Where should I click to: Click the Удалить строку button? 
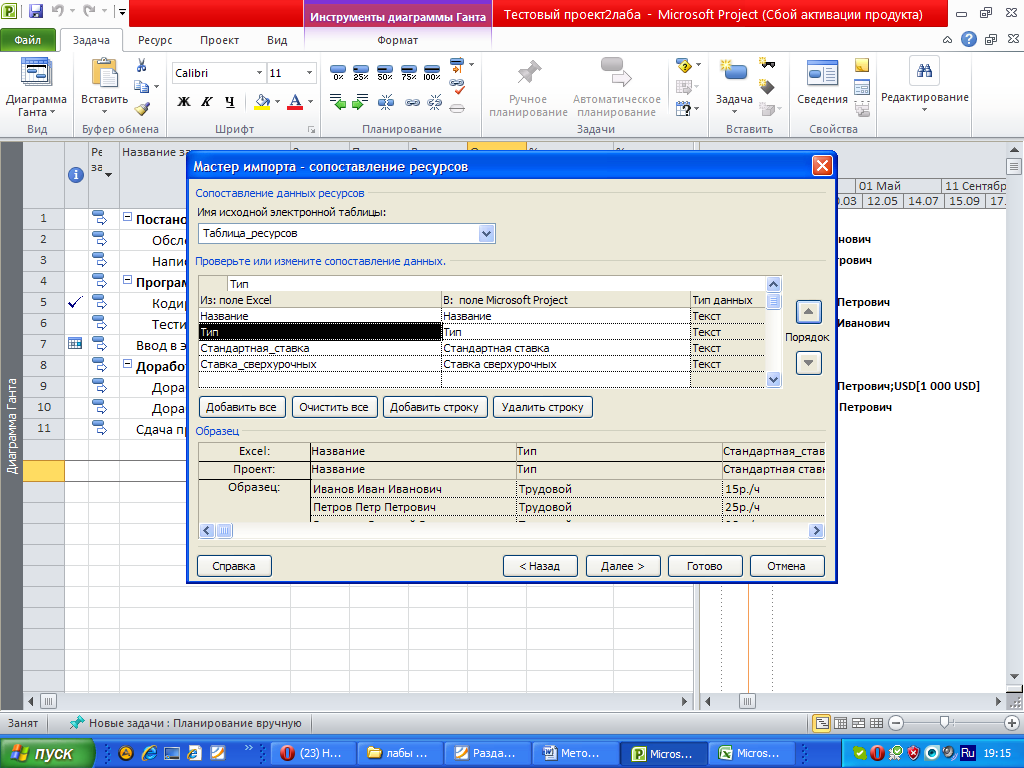(542, 407)
